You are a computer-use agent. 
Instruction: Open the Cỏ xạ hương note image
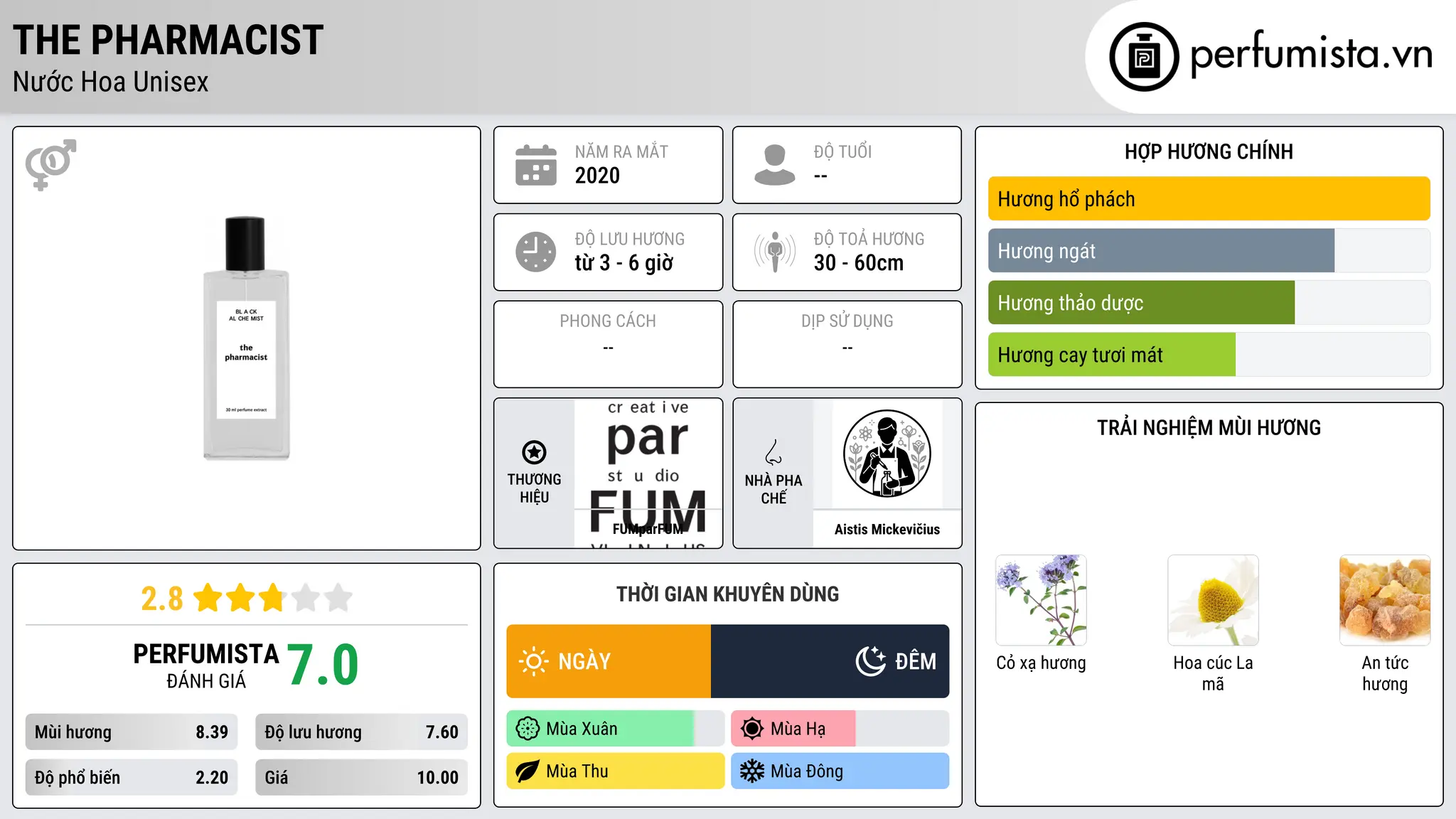pyautogui.click(x=1042, y=600)
